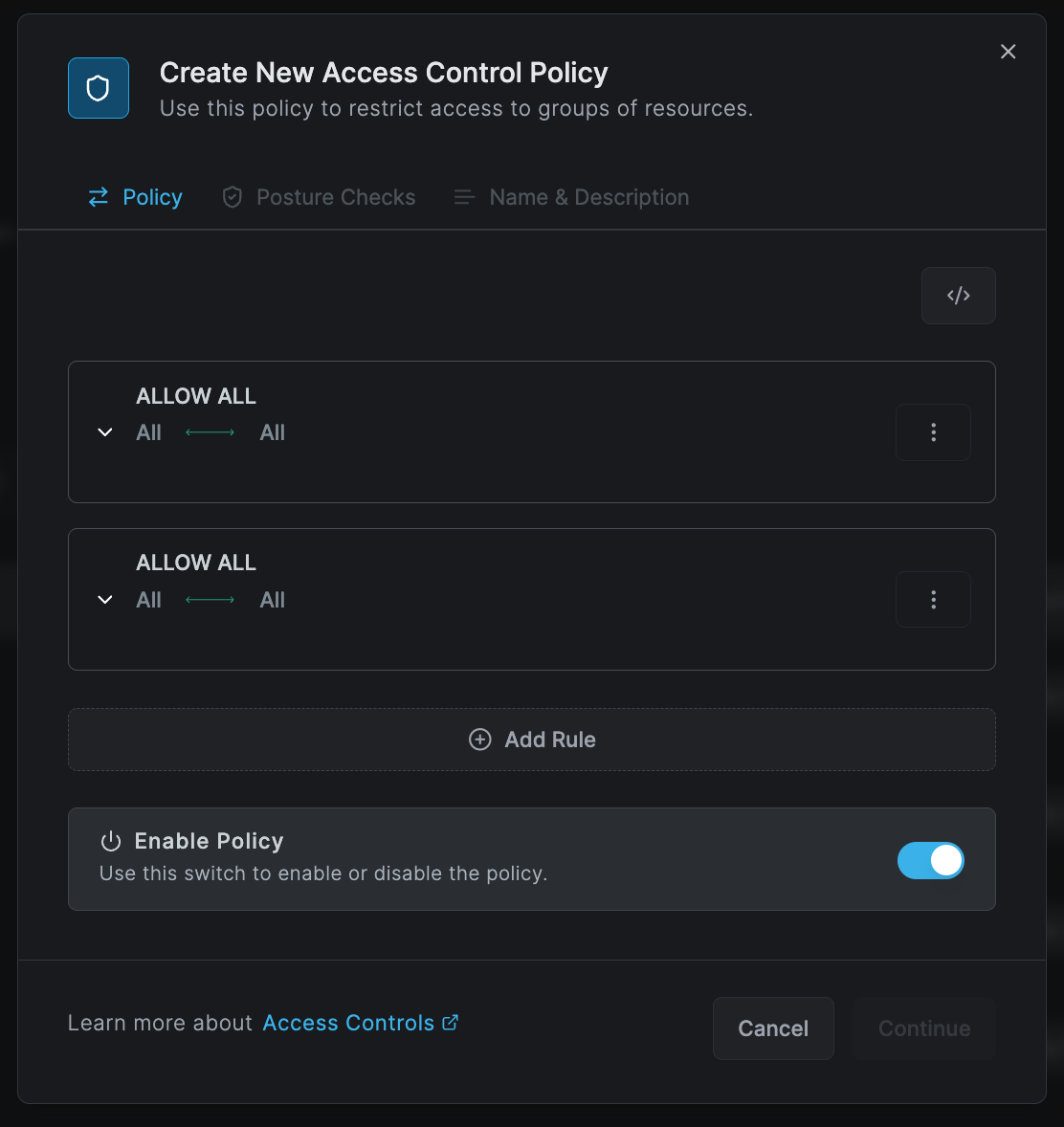Click the power icon beside Enable Policy

pyautogui.click(x=111, y=841)
